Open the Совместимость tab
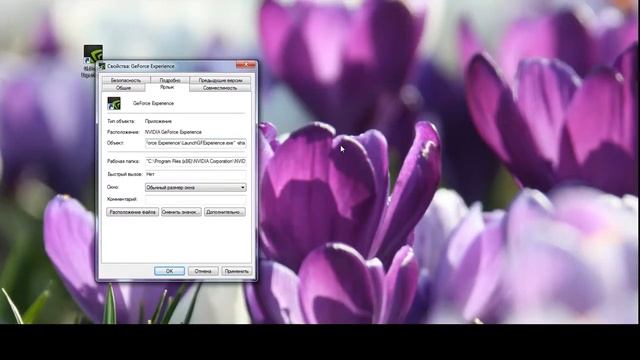This screenshot has height=360, width=640. [220, 88]
